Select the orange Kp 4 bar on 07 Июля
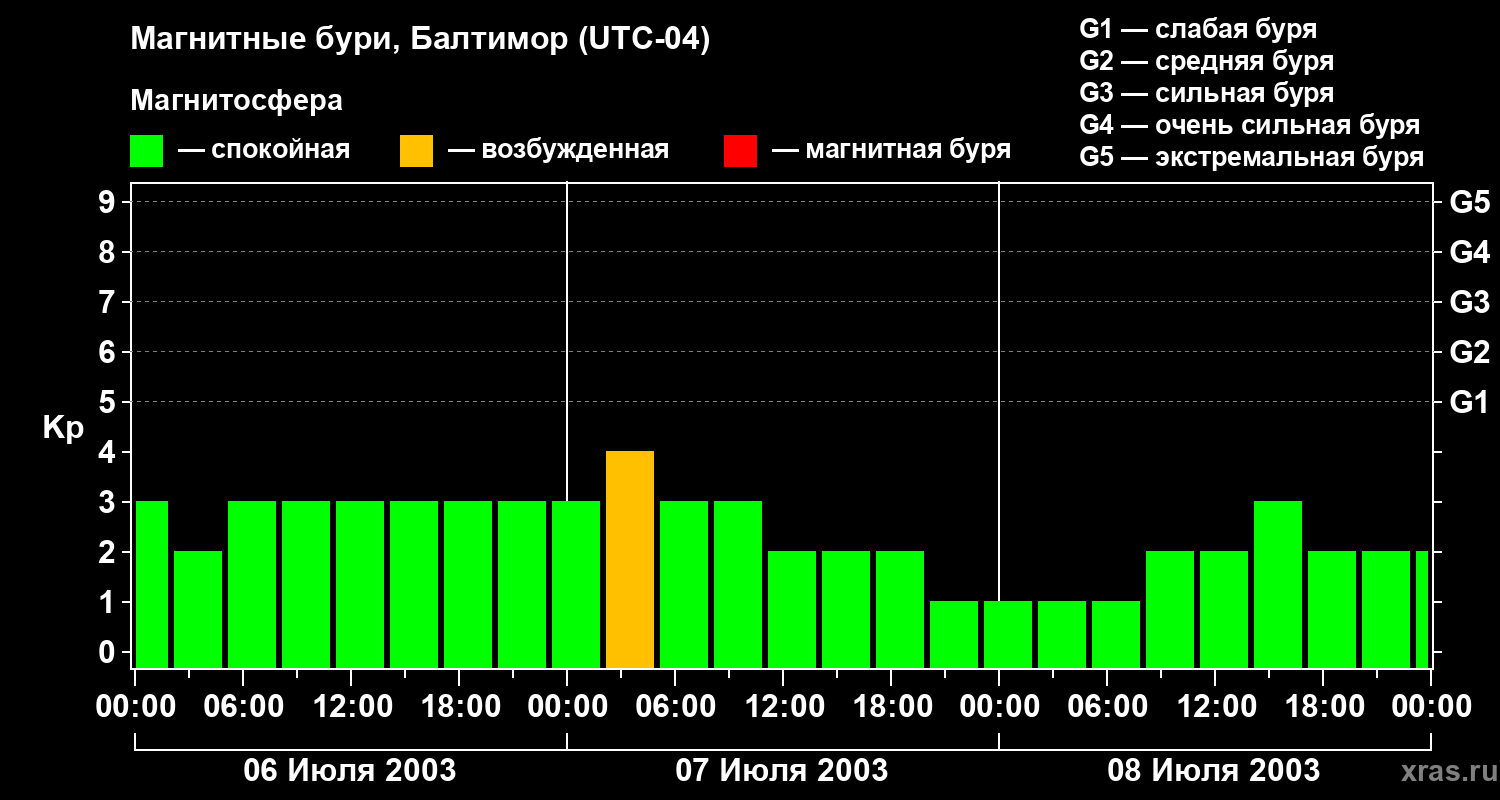Image resolution: width=1500 pixels, height=800 pixels. pyautogui.click(x=630, y=559)
